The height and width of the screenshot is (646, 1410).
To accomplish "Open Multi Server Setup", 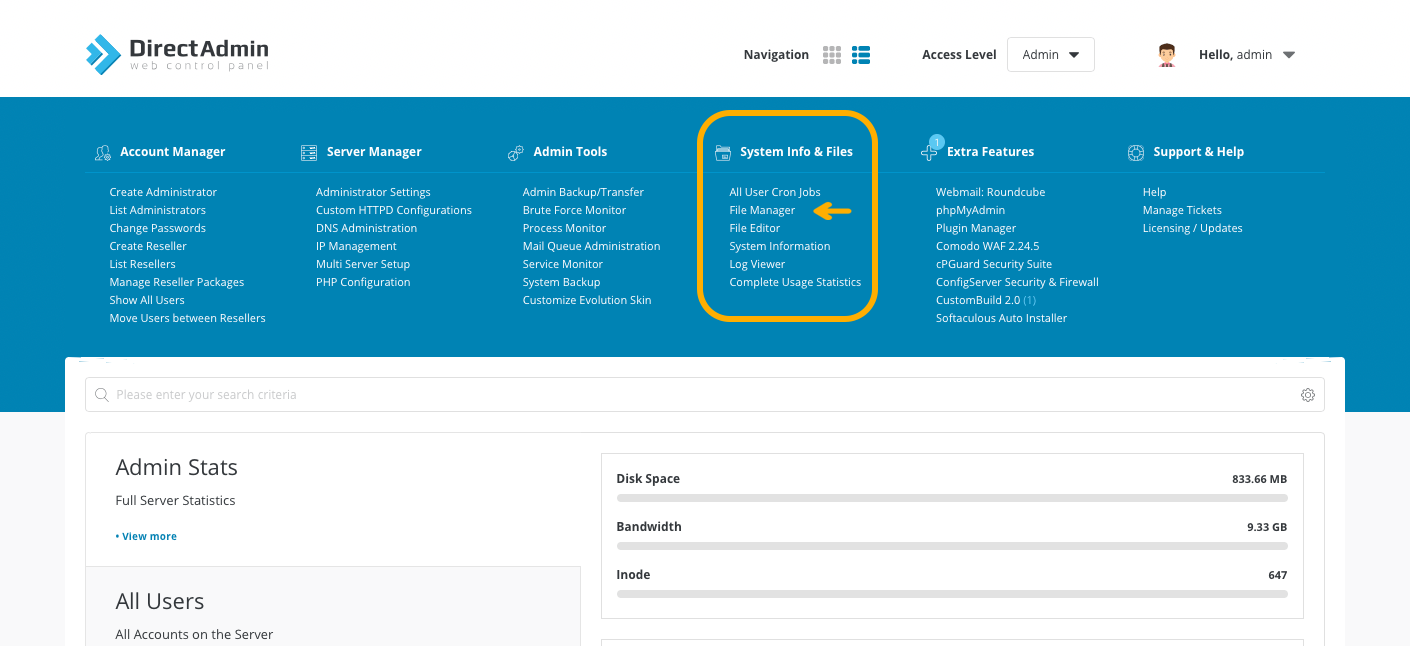I will (x=363, y=264).
